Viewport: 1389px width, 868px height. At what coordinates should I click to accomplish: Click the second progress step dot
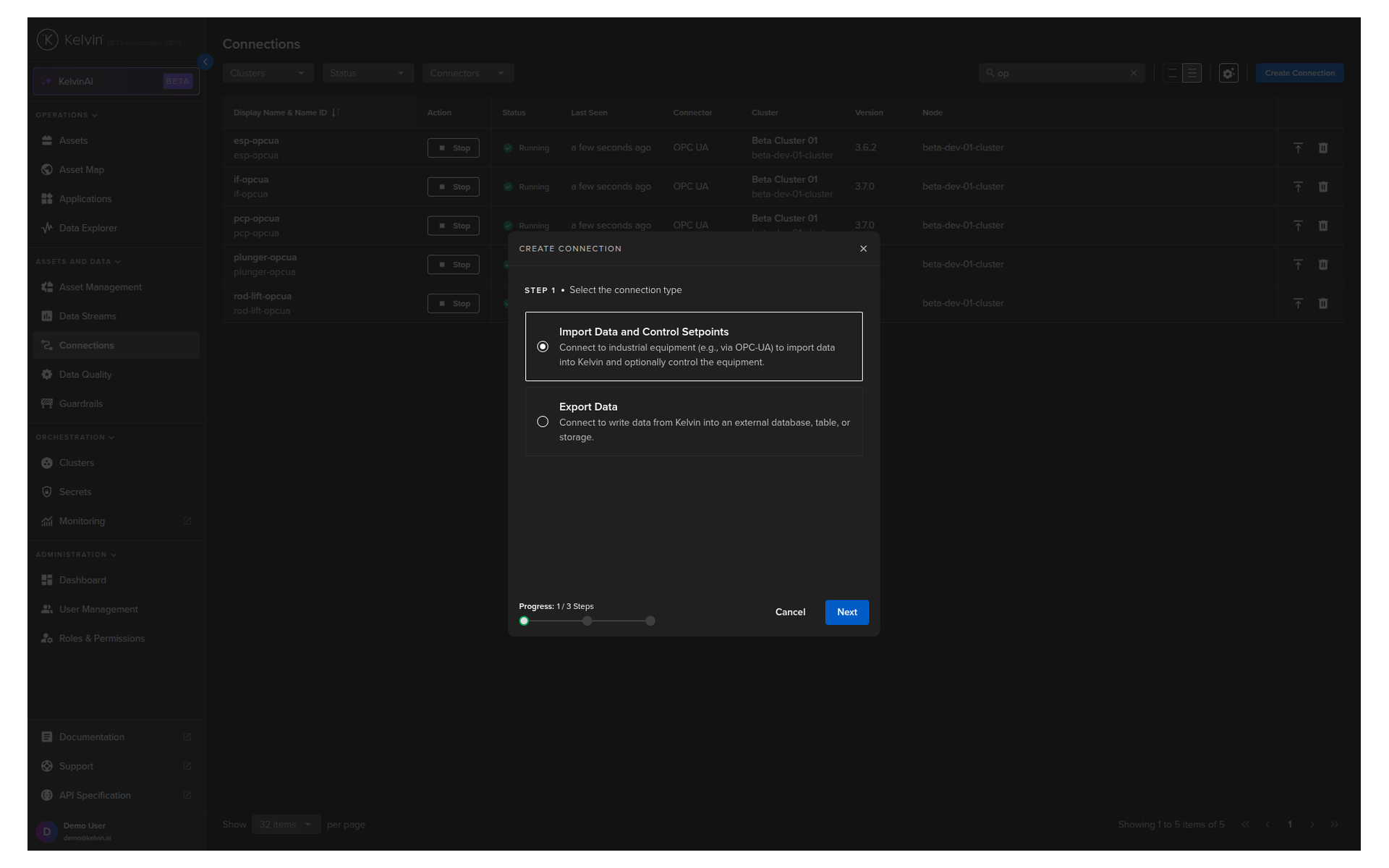587,621
